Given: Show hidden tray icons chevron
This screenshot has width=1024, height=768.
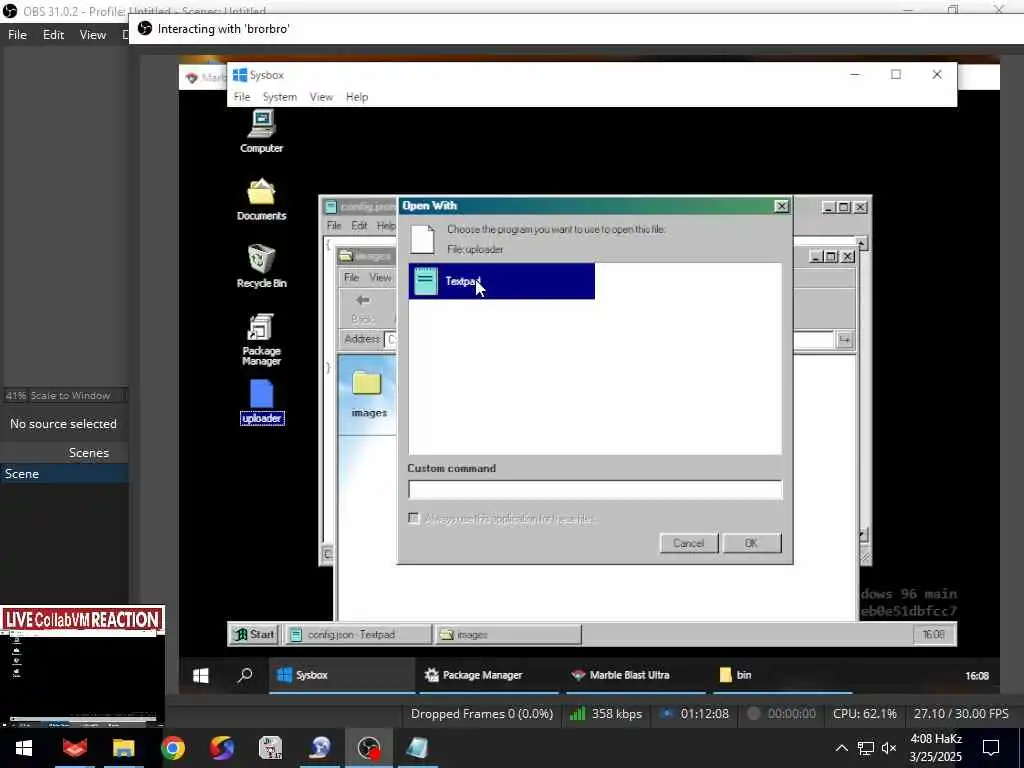Looking at the screenshot, I should (842, 748).
